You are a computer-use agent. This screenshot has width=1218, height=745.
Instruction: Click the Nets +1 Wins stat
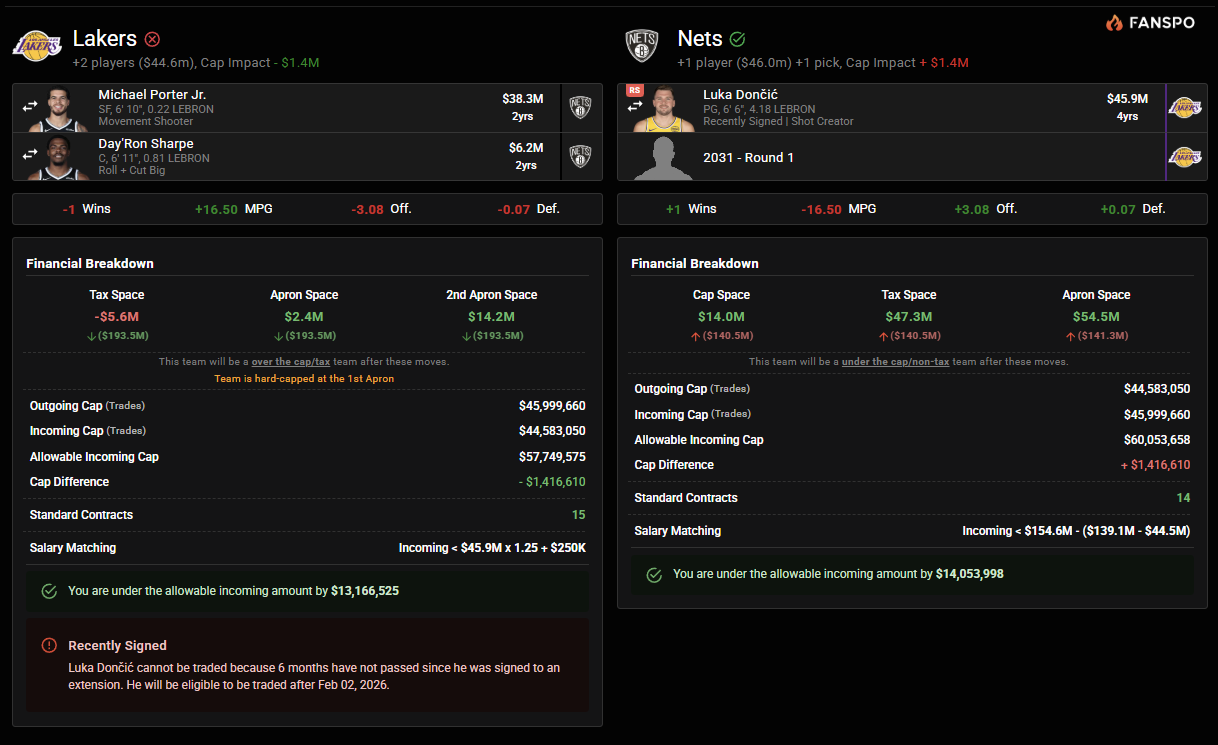691,209
